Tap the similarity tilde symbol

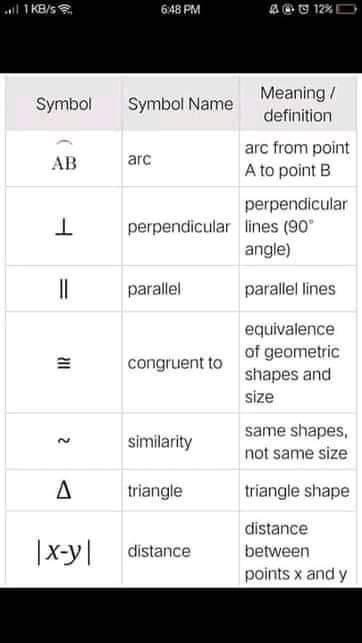pos(64,441)
